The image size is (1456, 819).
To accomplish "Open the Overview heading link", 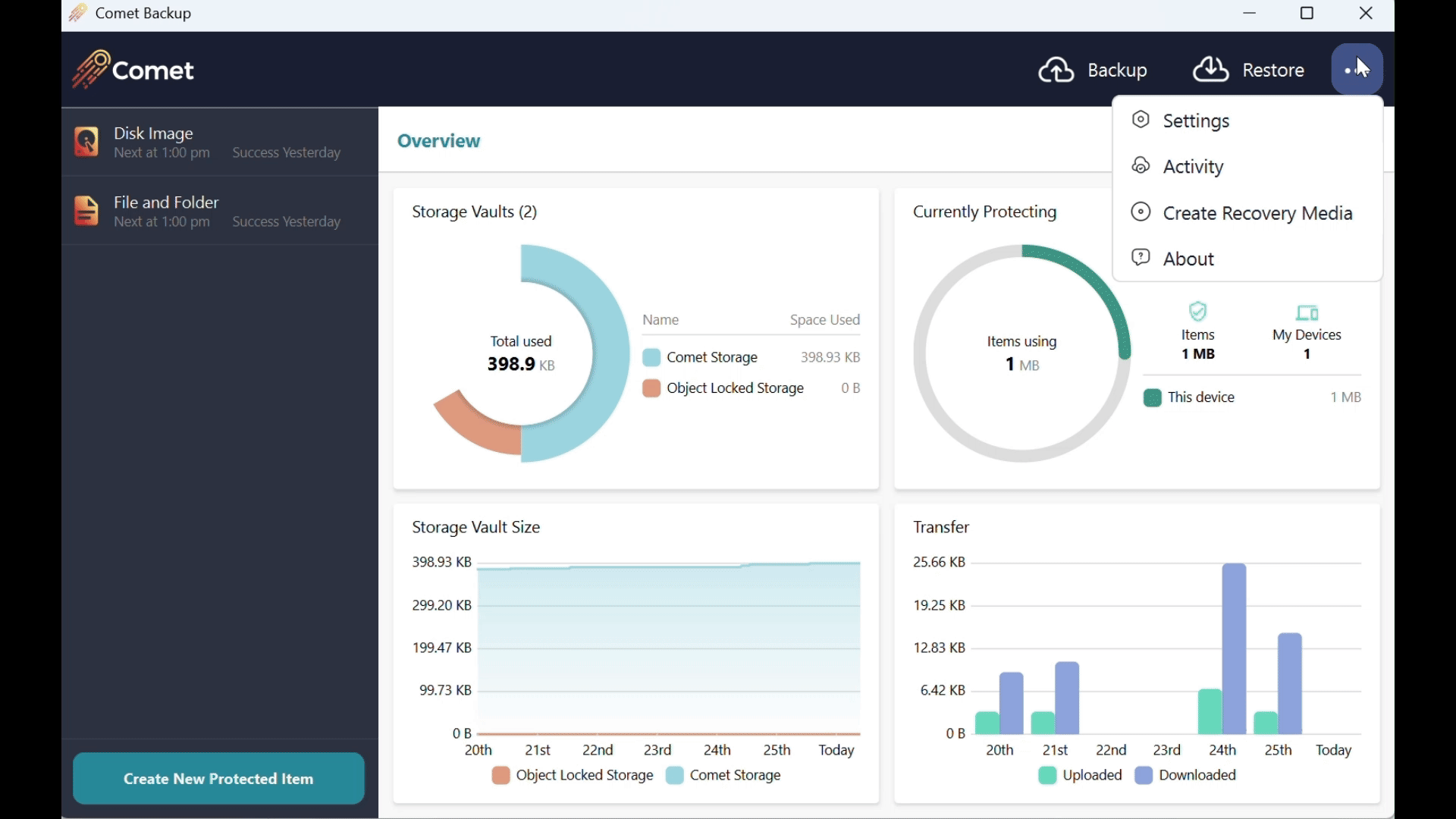I will click(x=438, y=141).
